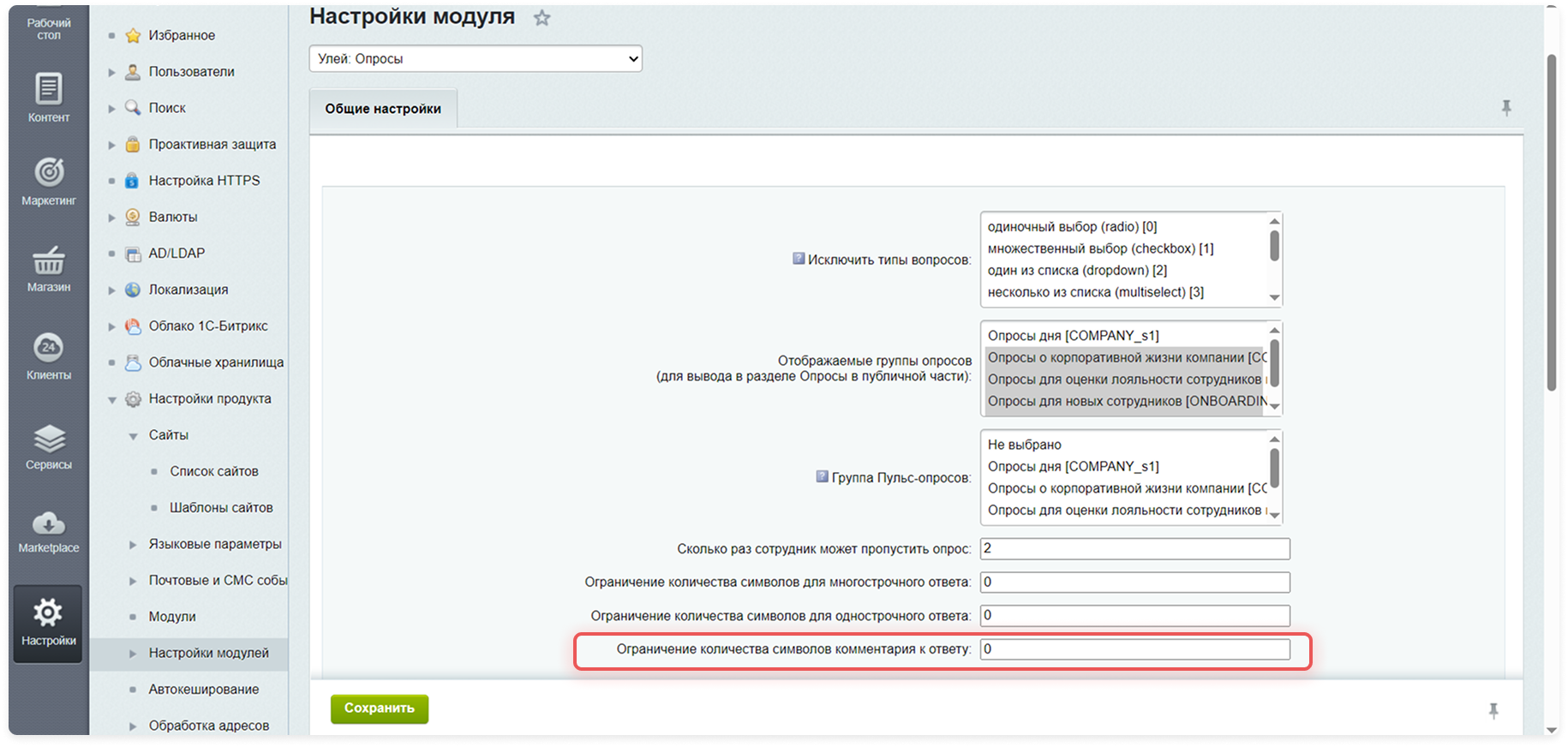The height and width of the screenshot is (747, 1568).
Task: Expand the Языковые параметры node
Action: (x=133, y=545)
